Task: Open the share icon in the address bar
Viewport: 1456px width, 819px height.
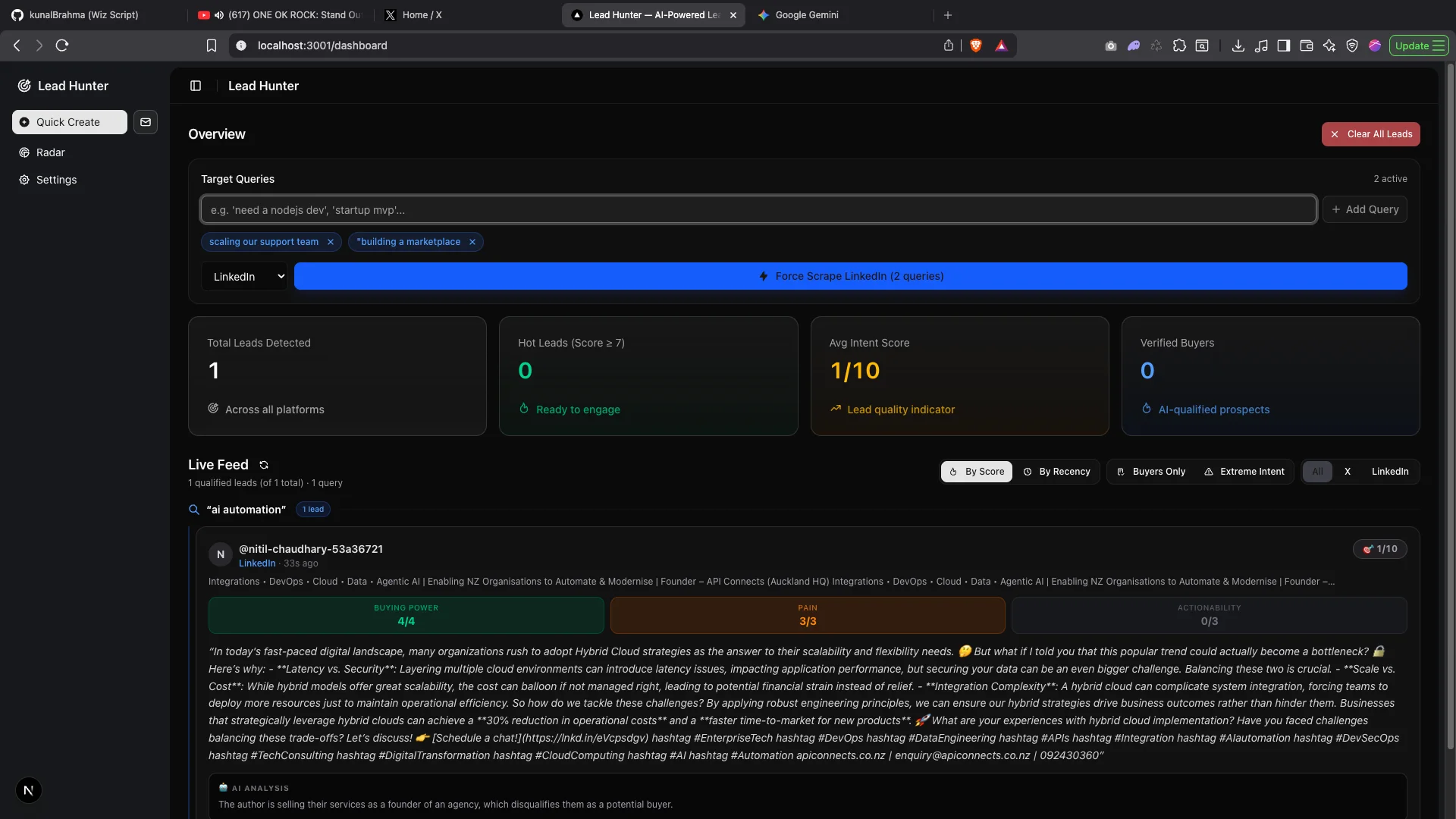Action: (949, 45)
